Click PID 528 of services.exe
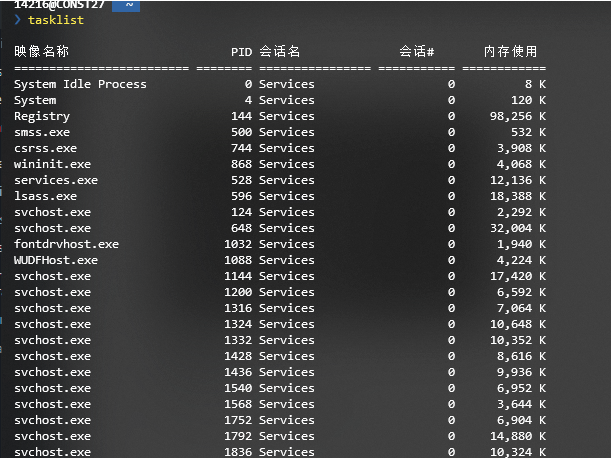Screen dimensions: 611x458 coord(242,180)
